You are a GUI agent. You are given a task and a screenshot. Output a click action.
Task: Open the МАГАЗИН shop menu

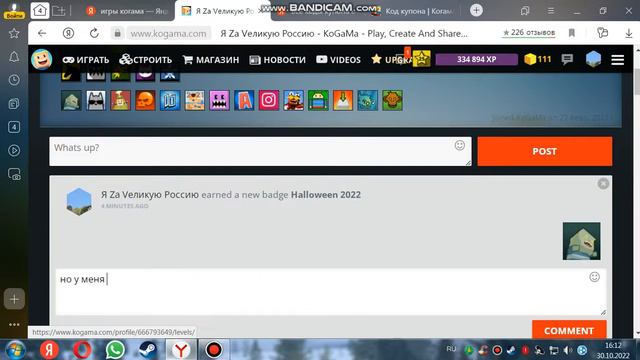[211, 60]
